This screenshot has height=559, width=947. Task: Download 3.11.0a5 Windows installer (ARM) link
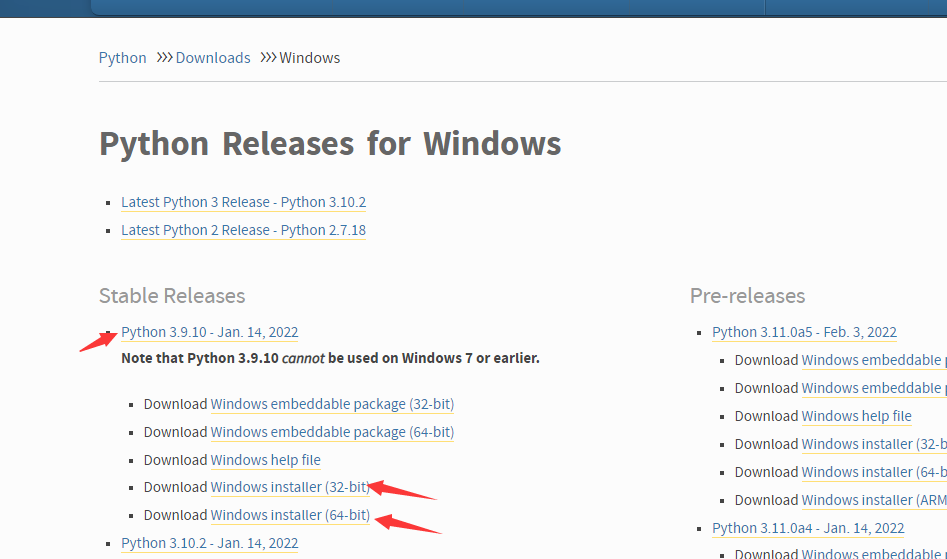click(874, 500)
